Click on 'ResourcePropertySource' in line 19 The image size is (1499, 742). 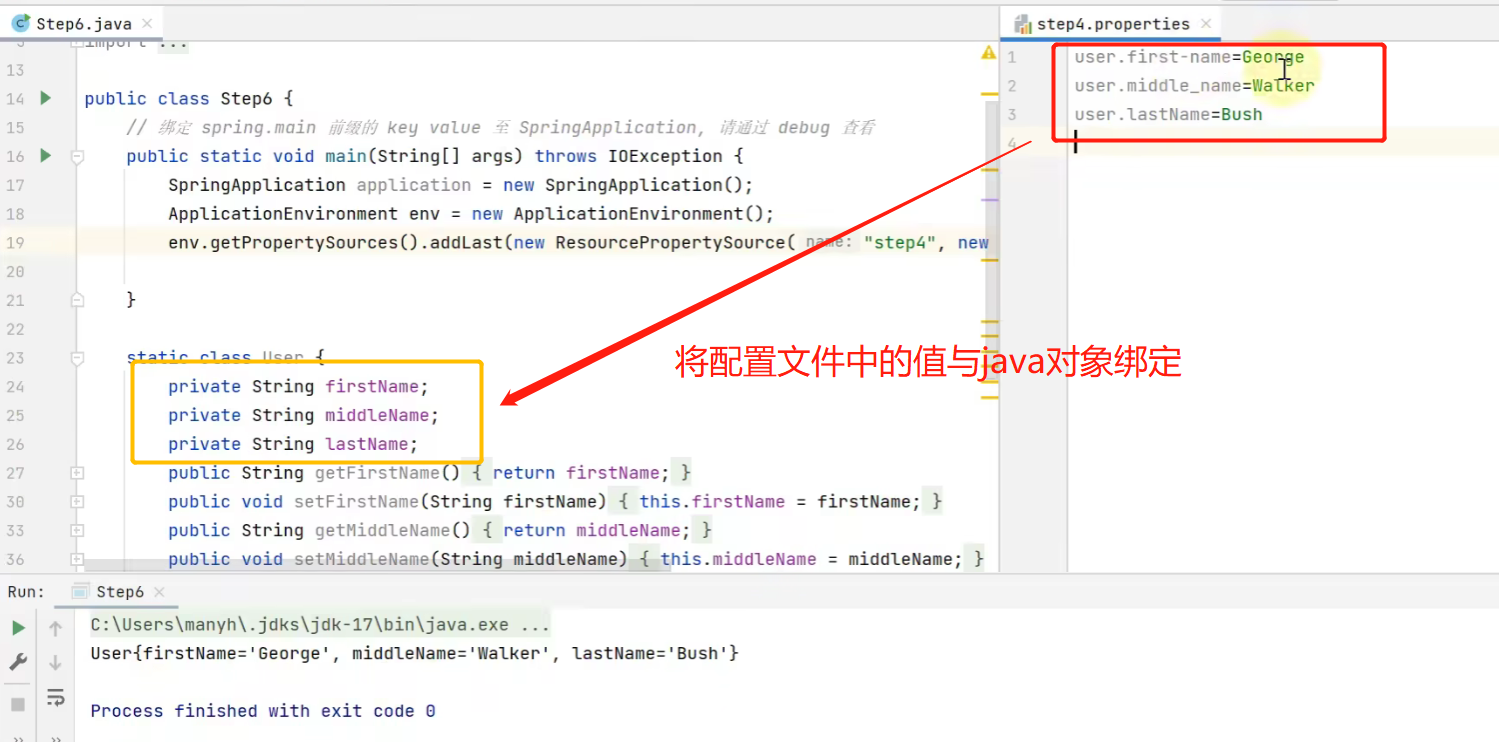(670, 243)
